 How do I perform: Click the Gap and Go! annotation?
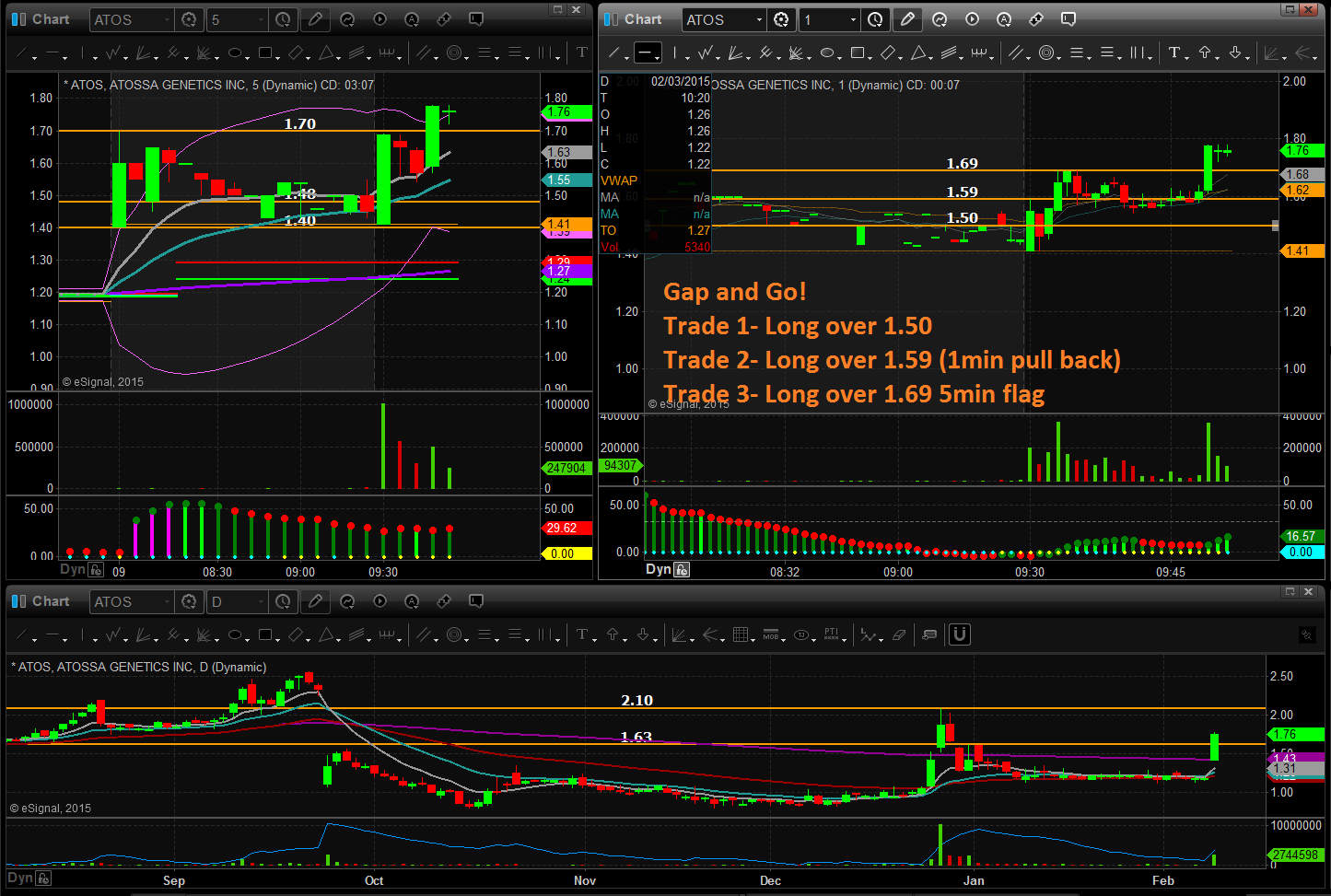(x=735, y=292)
